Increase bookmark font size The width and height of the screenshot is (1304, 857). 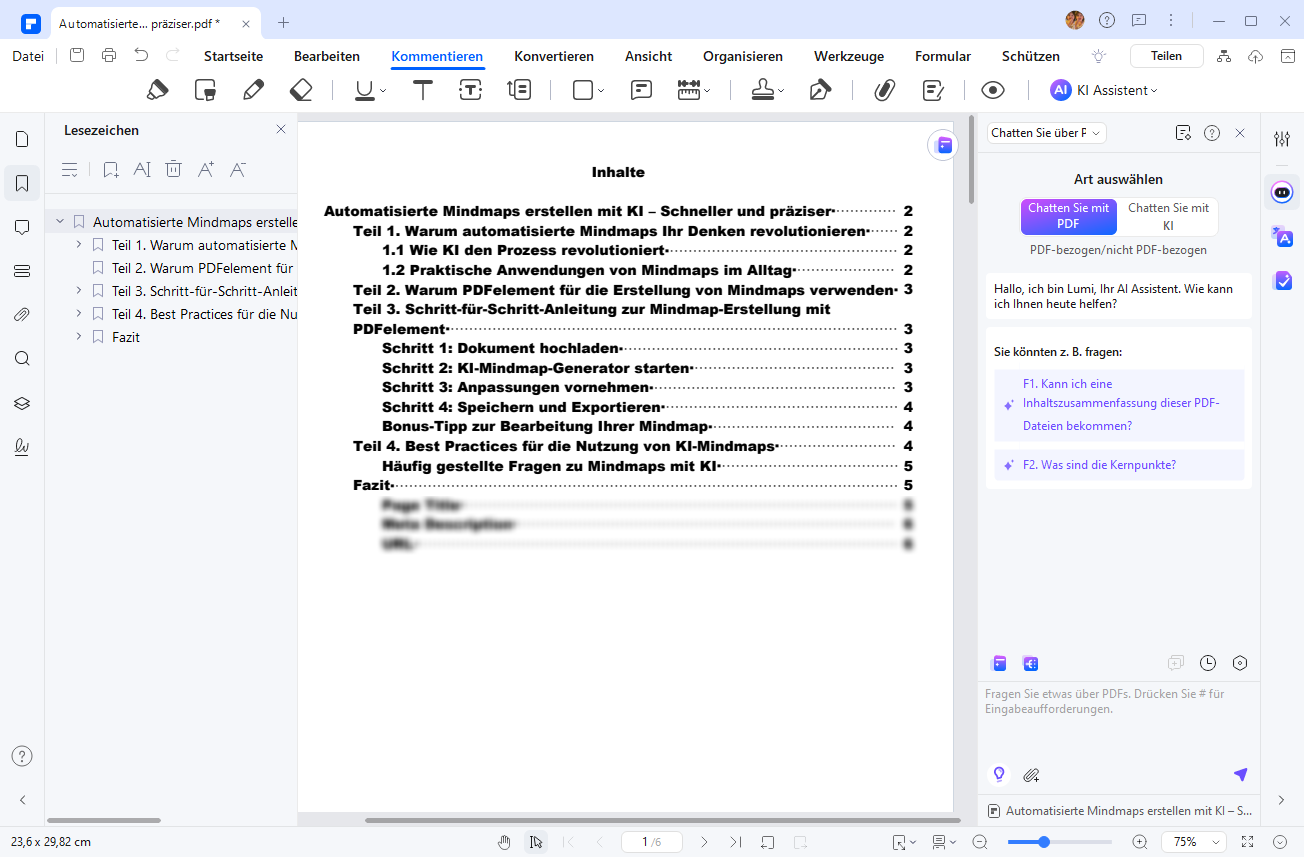pos(206,169)
